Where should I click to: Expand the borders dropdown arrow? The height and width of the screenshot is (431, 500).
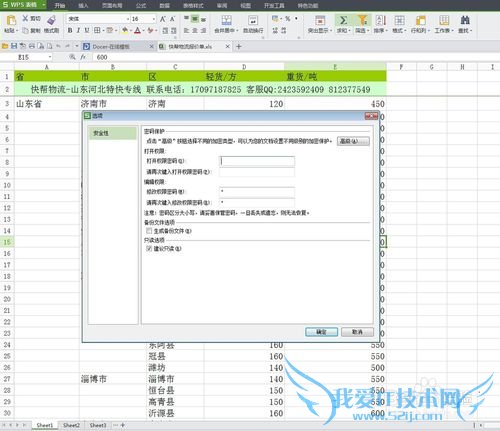[x=103, y=31]
